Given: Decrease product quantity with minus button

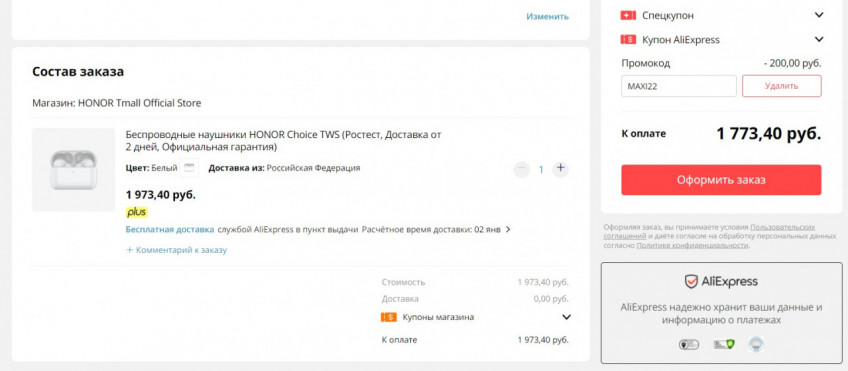Looking at the screenshot, I should pos(522,169).
